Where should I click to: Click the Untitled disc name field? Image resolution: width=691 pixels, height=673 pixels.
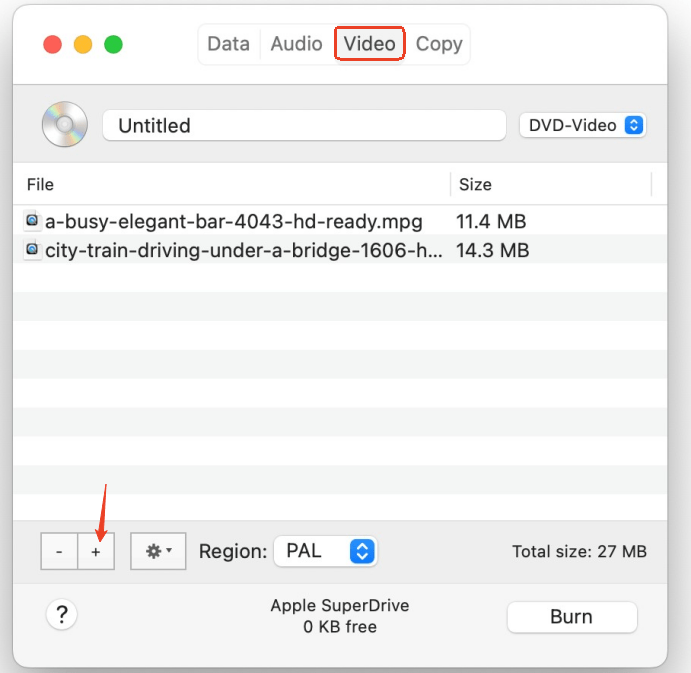[x=304, y=125]
